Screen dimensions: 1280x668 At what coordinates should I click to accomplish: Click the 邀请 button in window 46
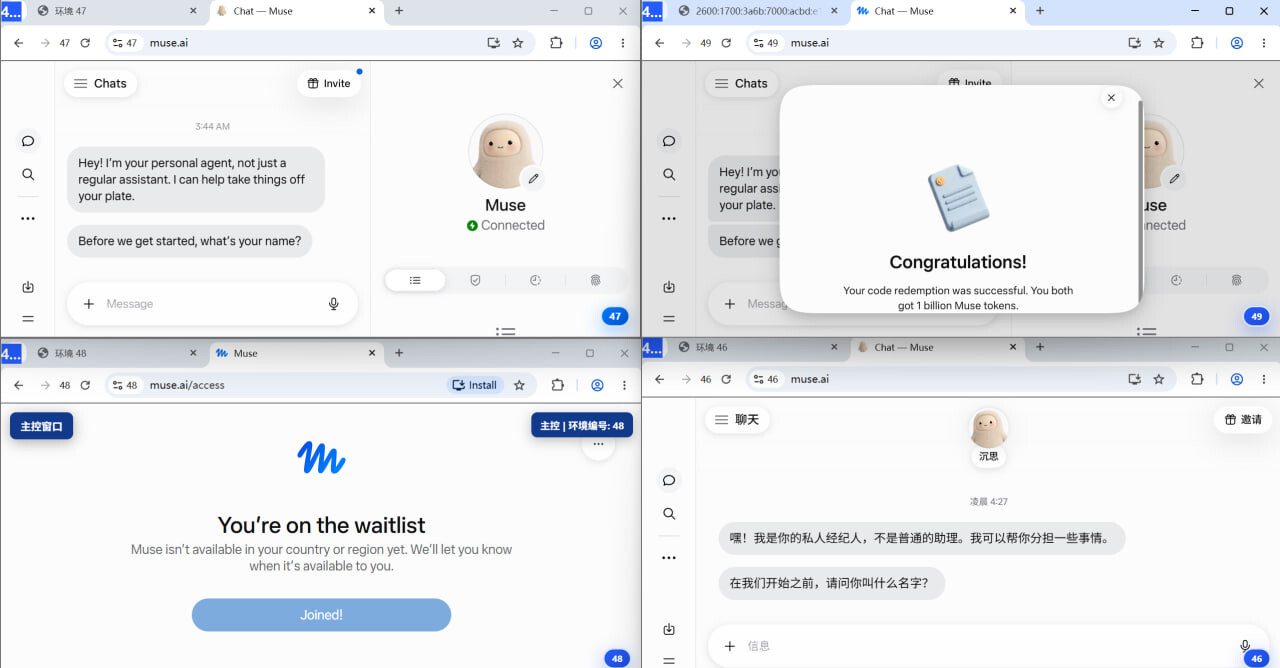pos(1242,420)
